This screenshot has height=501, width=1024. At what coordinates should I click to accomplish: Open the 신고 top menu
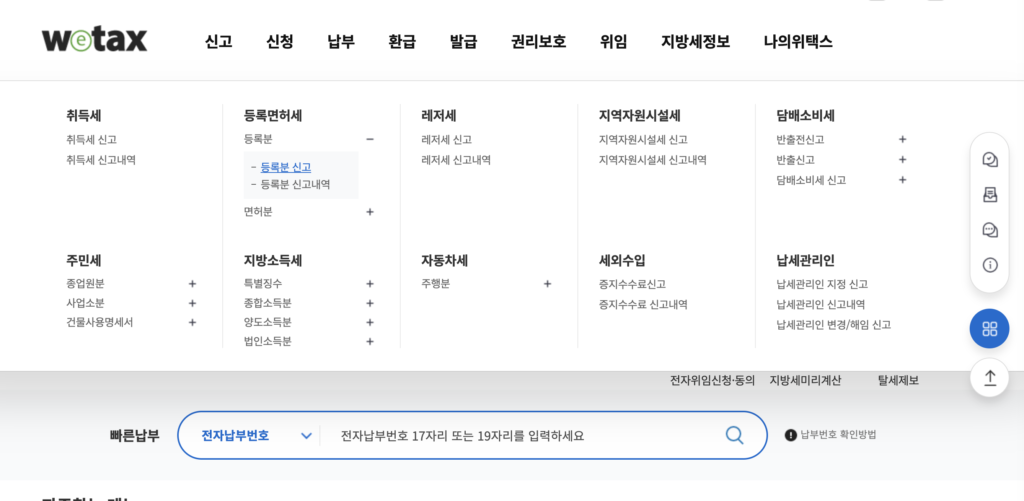[x=218, y=42]
